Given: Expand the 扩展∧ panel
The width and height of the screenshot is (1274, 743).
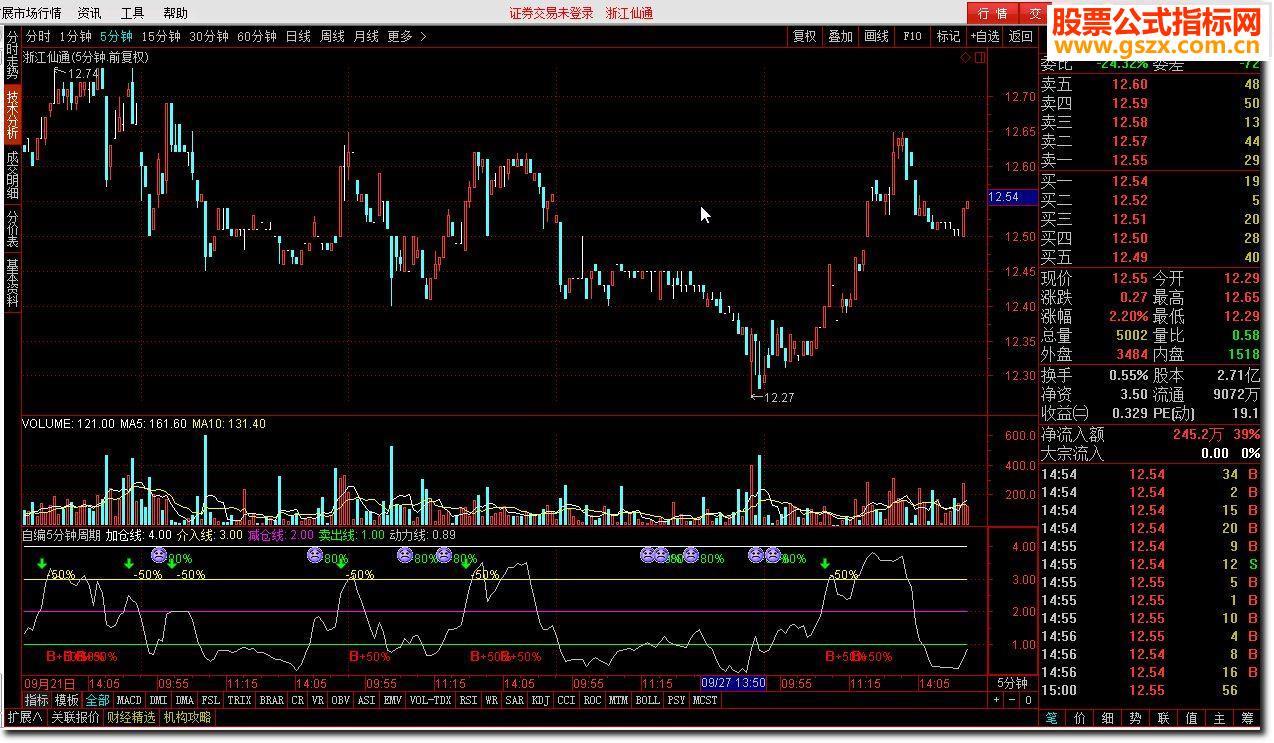Looking at the screenshot, I should tap(25, 717).
